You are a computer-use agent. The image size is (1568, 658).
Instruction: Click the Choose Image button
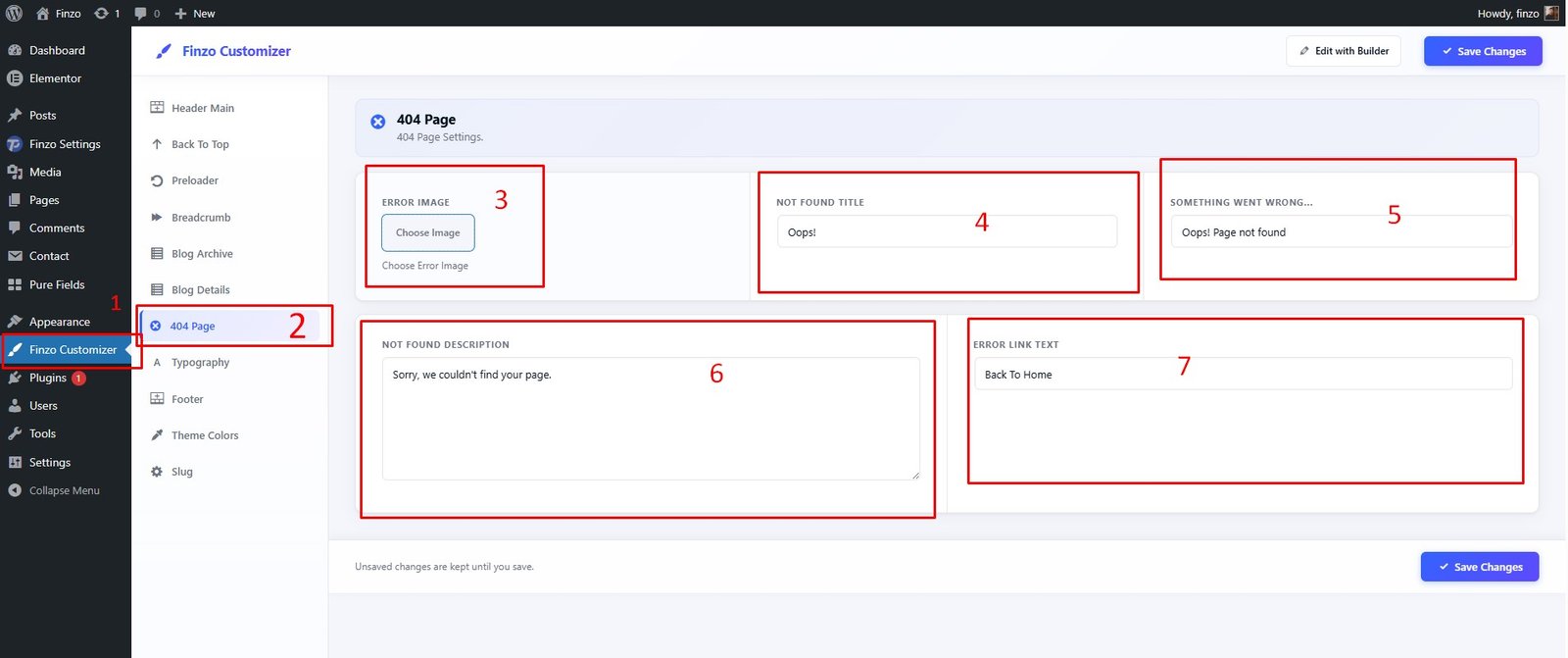tap(428, 232)
